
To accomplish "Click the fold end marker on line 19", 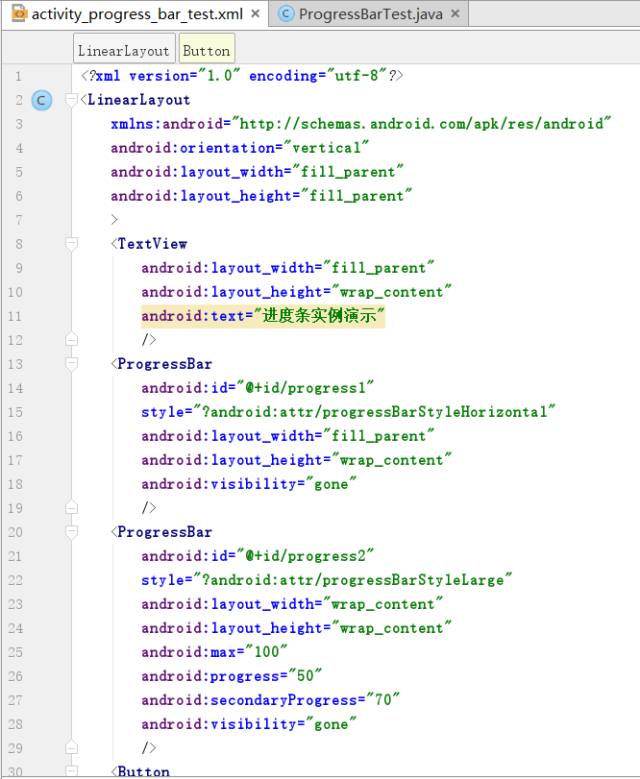I will click(72, 508).
